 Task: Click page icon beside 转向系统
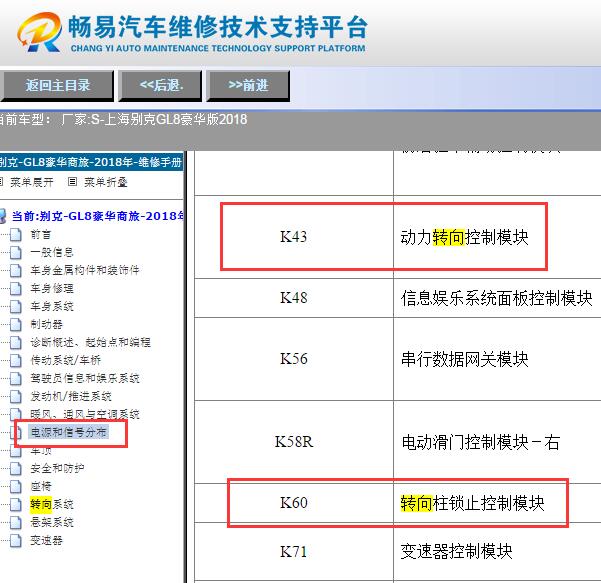click(16, 504)
